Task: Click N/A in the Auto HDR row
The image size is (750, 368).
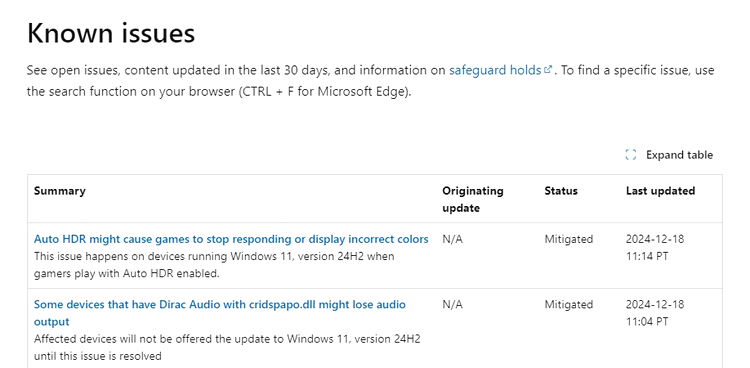Action: pos(452,239)
